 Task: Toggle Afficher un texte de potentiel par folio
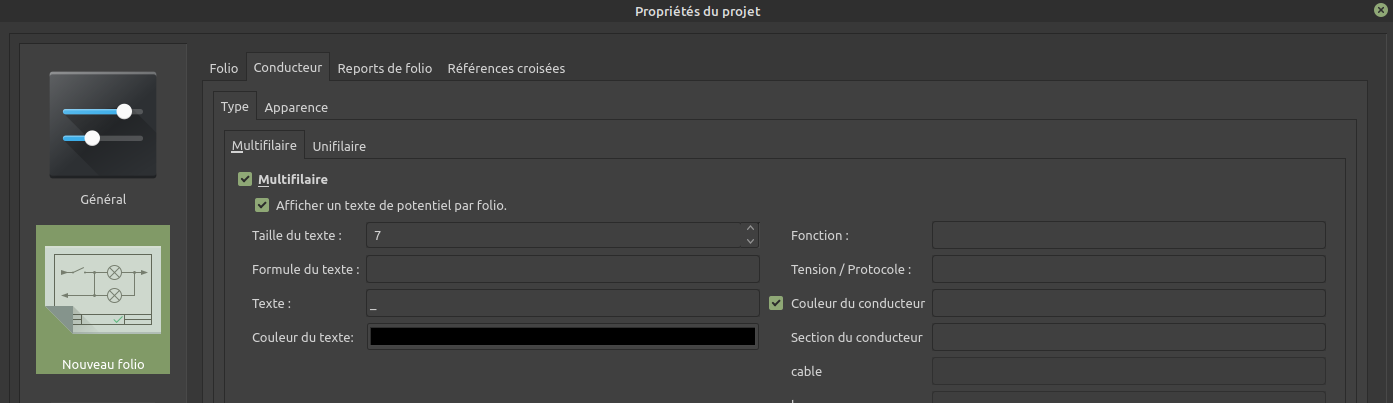pos(263,206)
